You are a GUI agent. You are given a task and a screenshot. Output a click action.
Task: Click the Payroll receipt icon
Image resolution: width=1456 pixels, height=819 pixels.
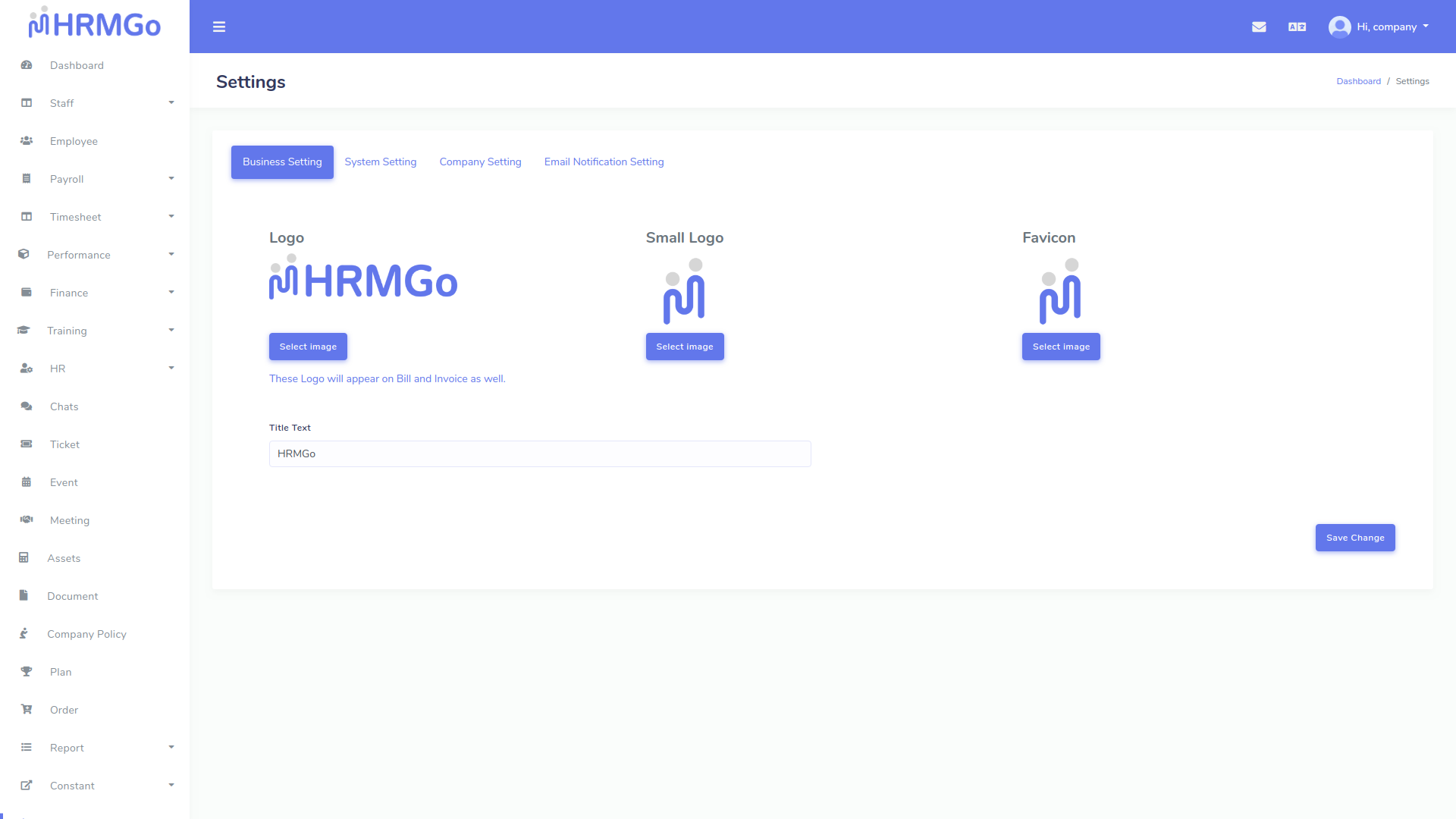27,179
